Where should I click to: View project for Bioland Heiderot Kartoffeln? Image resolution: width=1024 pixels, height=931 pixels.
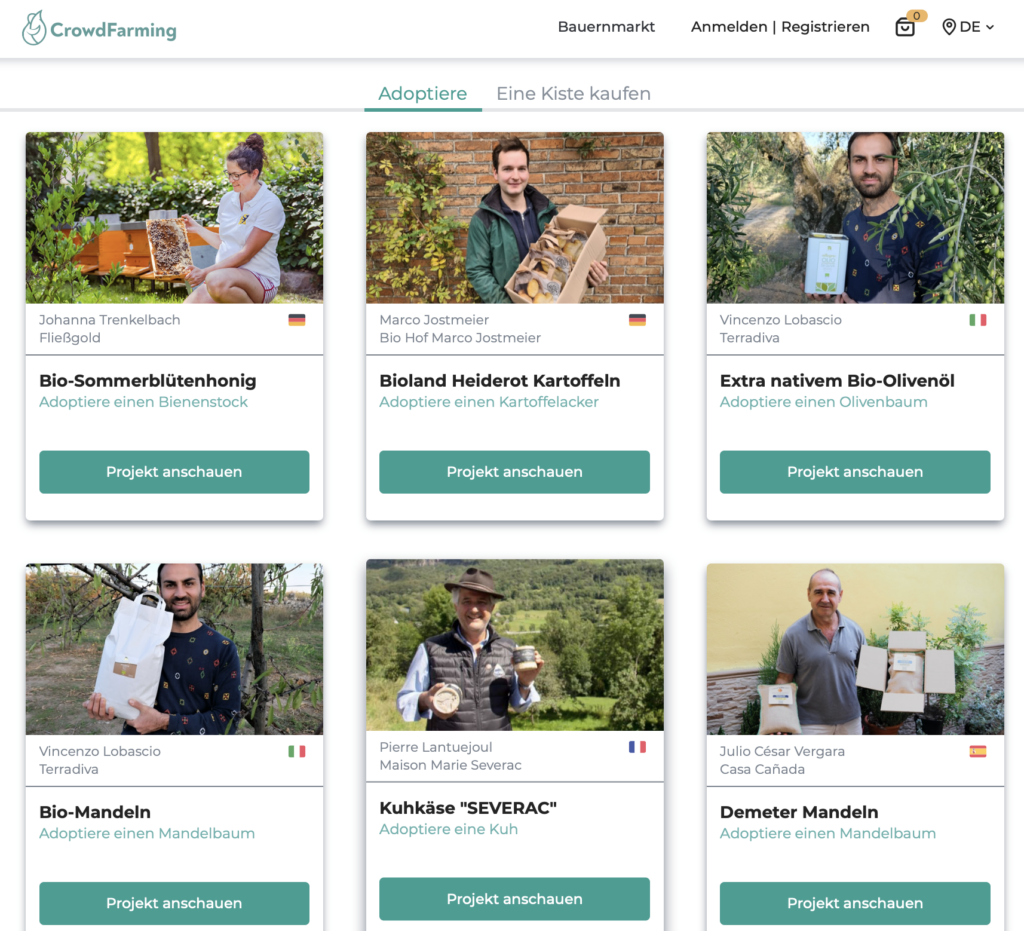click(515, 472)
